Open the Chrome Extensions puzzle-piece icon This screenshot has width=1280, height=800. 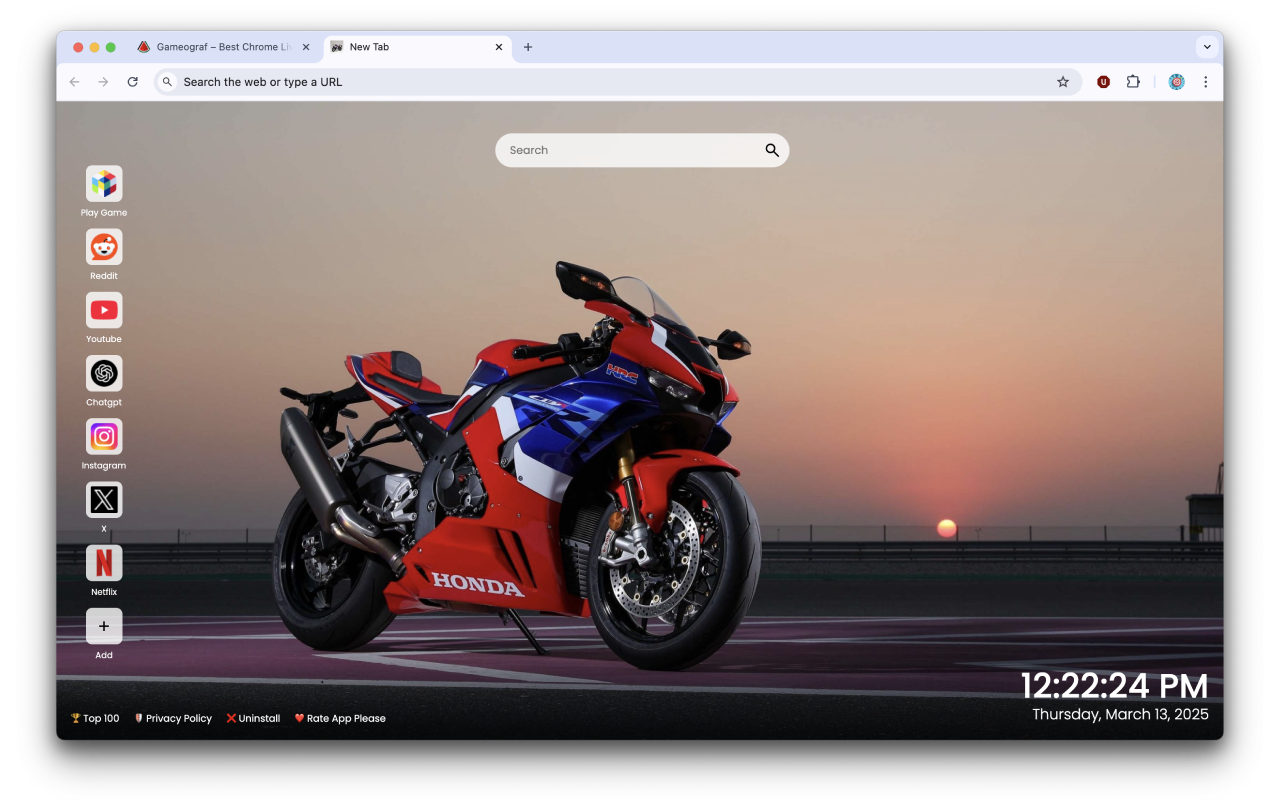pyautogui.click(x=1133, y=82)
